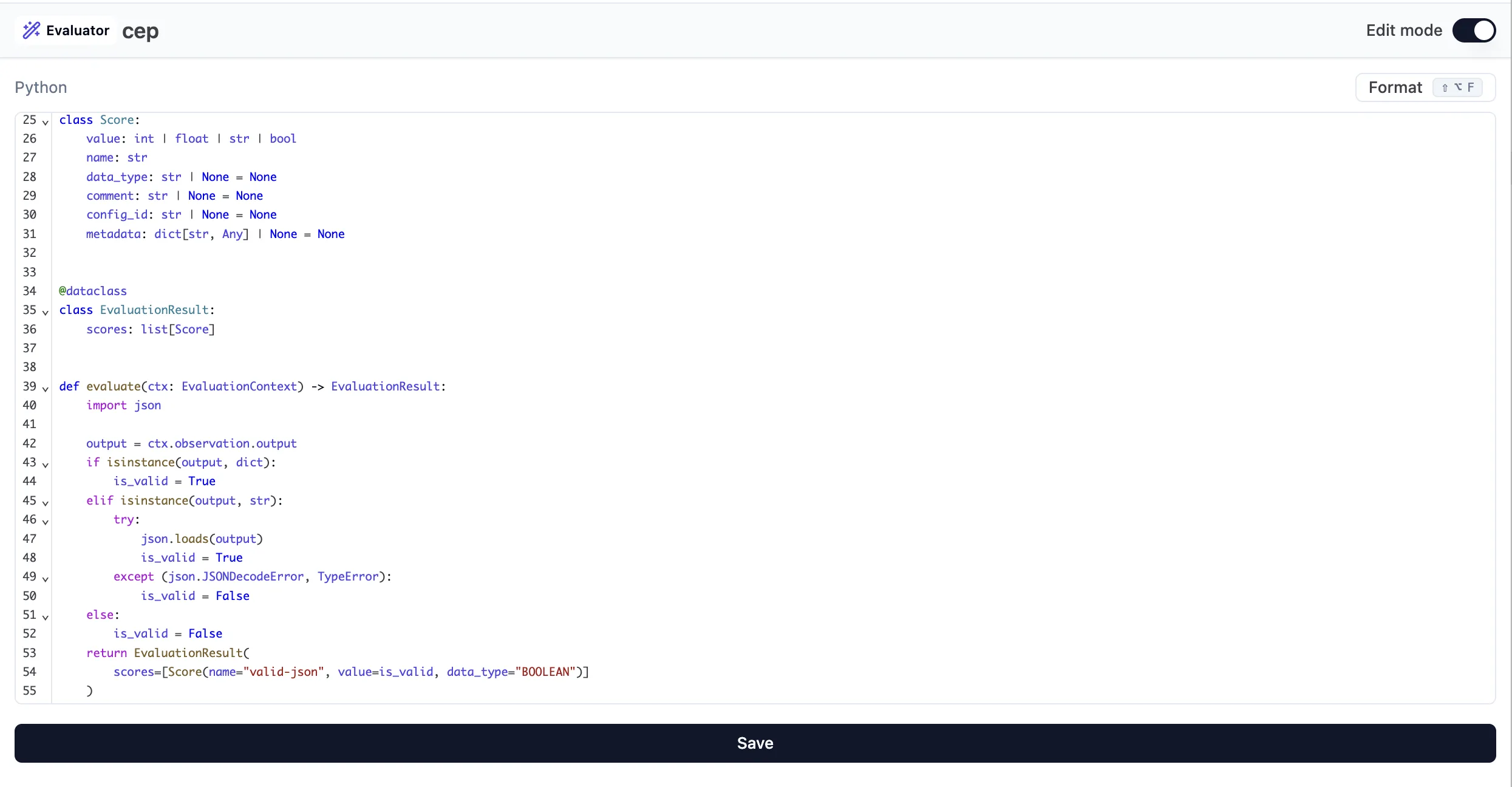Click line number 55 in gutter
This screenshot has height=787, width=1512.
click(x=29, y=690)
